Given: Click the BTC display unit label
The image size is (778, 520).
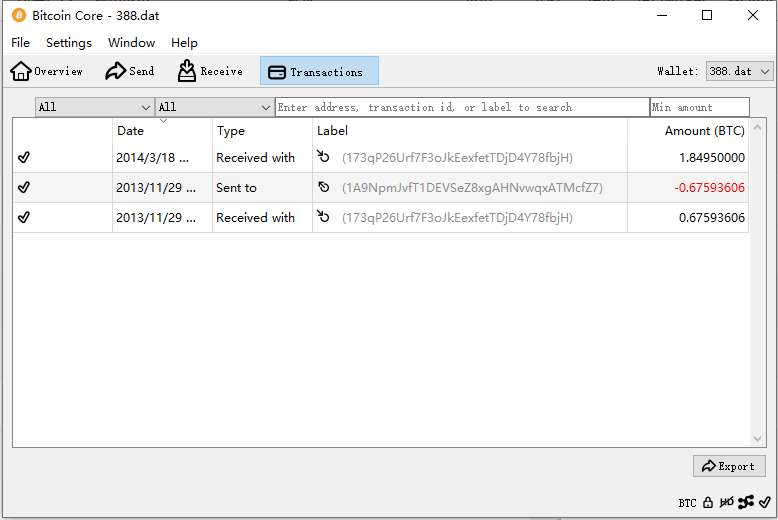Looking at the screenshot, I should pos(687,503).
